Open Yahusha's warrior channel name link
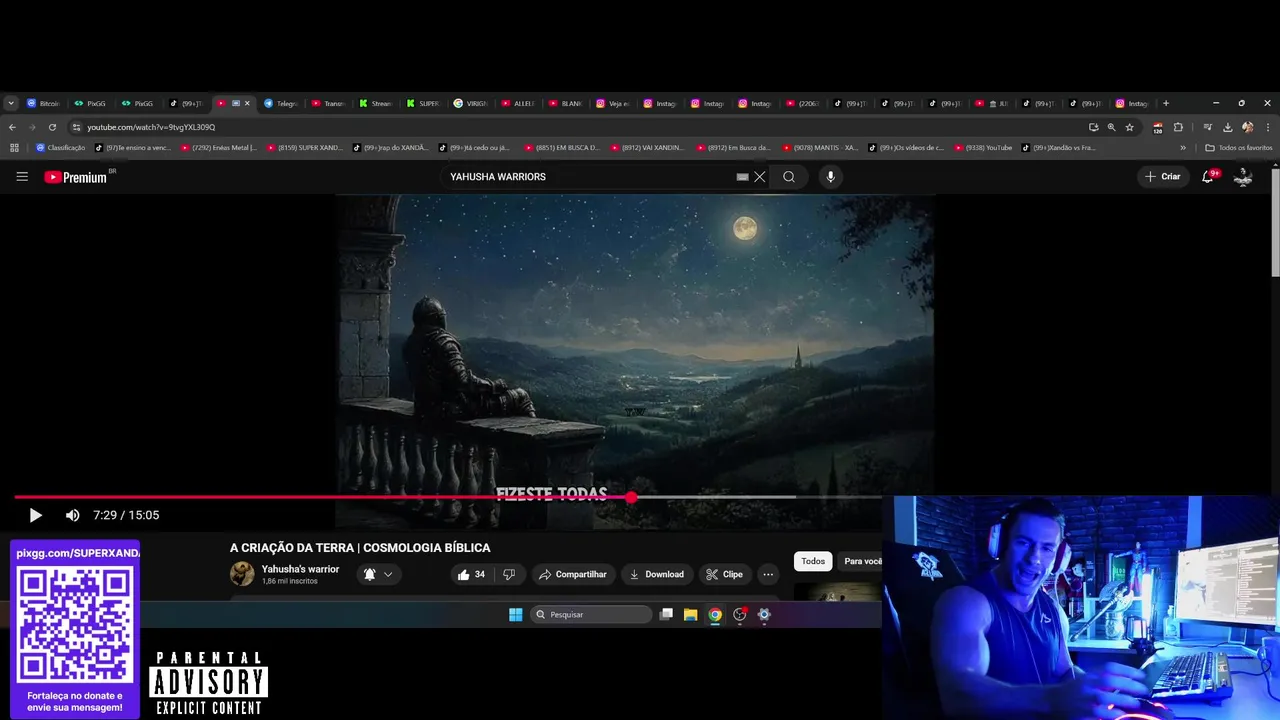The image size is (1280, 720). click(x=300, y=569)
